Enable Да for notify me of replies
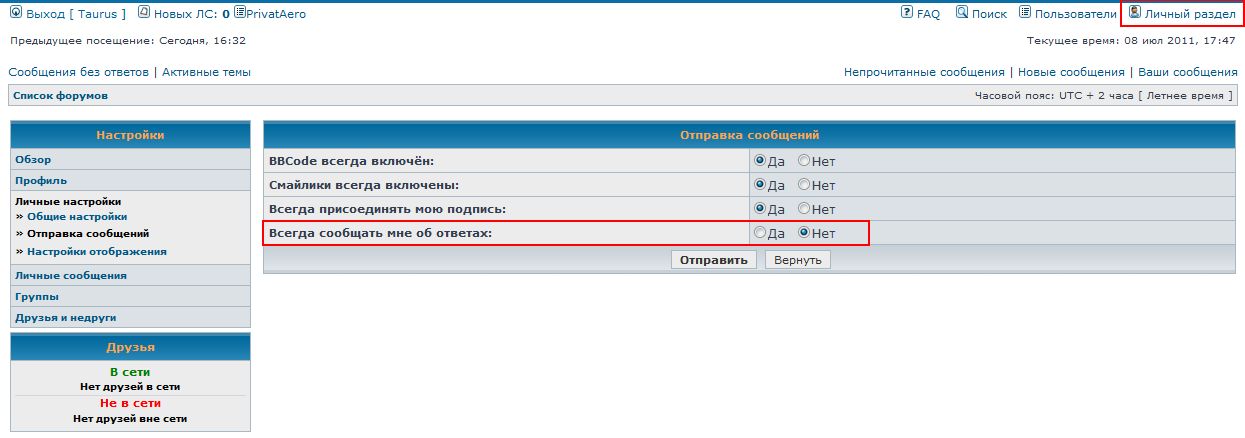The height and width of the screenshot is (438, 1245). pyautogui.click(x=760, y=233)
